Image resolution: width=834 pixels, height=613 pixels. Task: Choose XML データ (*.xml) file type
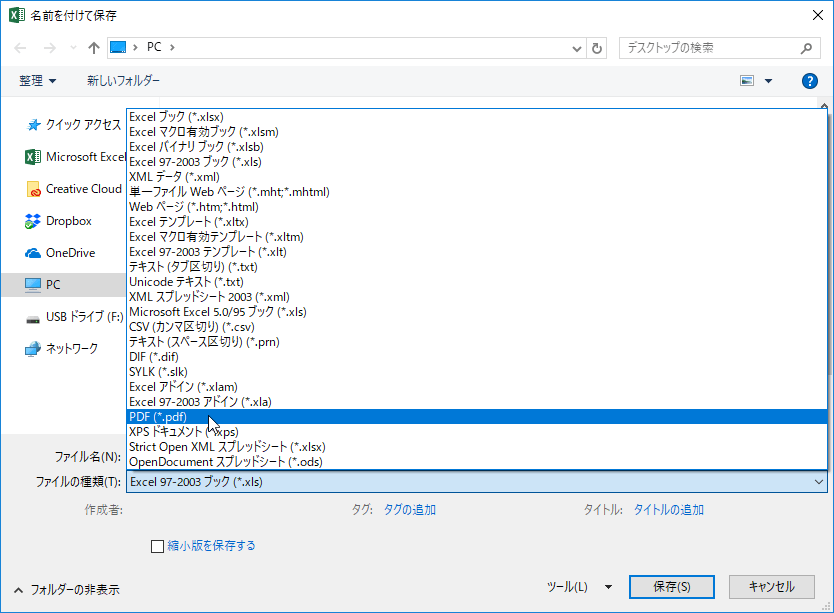[477, 177]
